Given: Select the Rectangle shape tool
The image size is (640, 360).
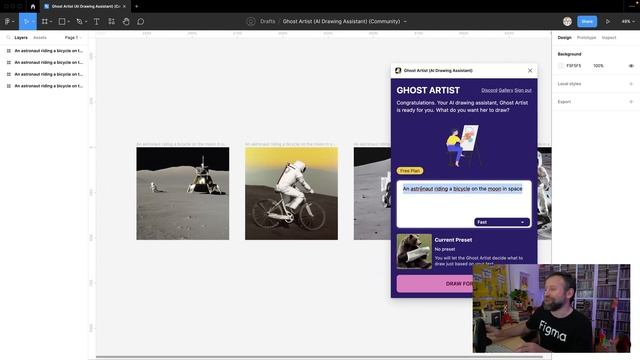Looking at the screenshot, I should click(x=63, y=21).
